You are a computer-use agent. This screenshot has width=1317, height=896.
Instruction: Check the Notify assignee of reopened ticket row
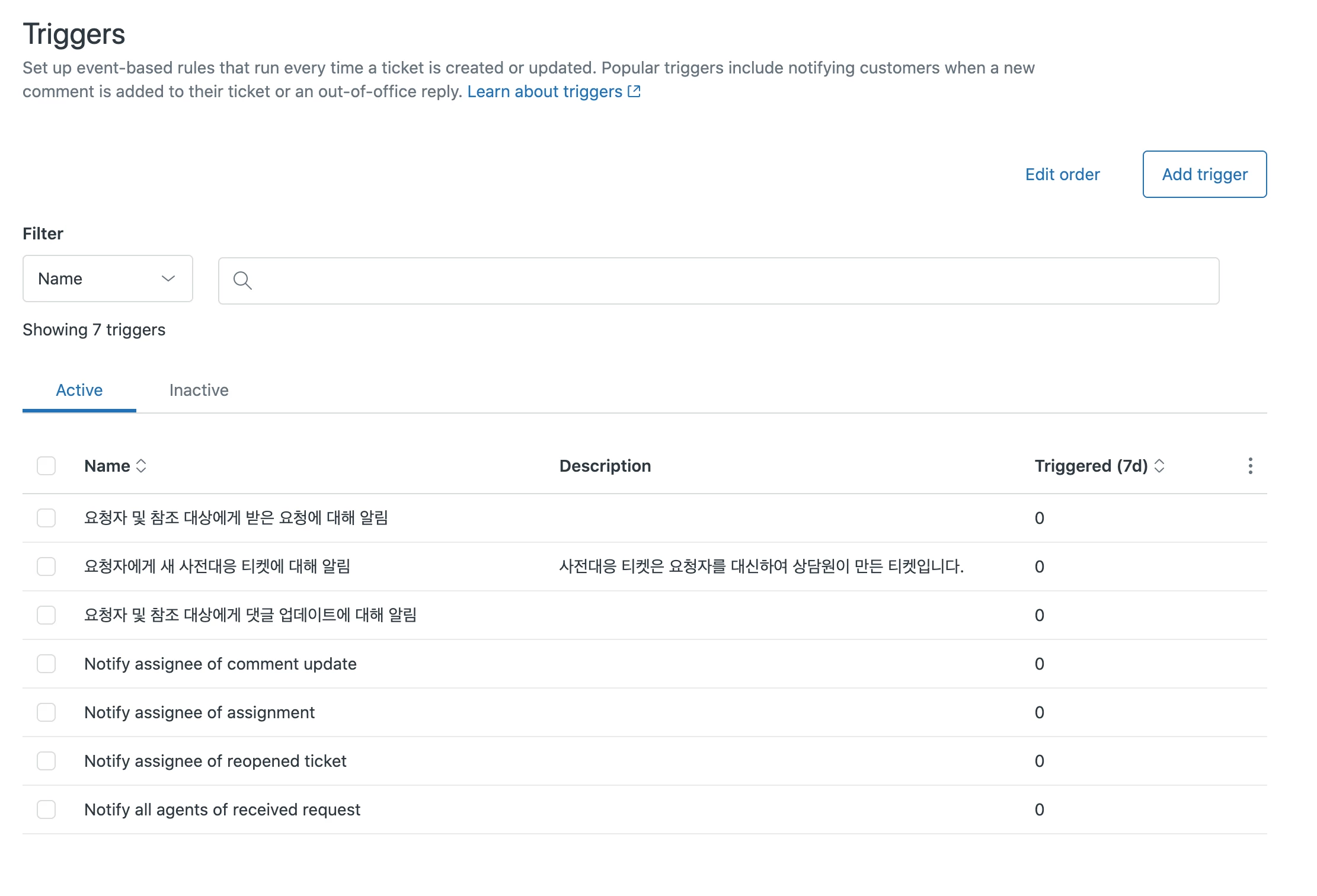click(46, 761)
